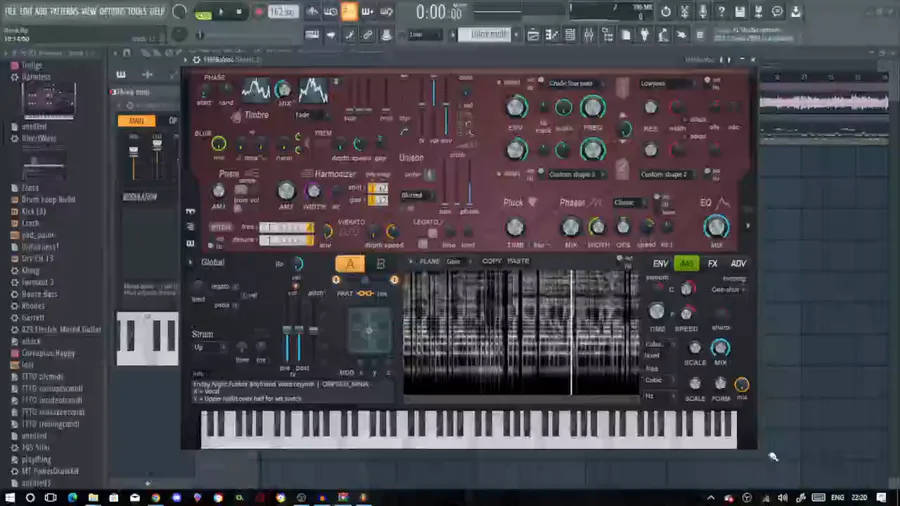Click the save project disk icon
This screenshot has width=900, height=506.
click(740, 11)
